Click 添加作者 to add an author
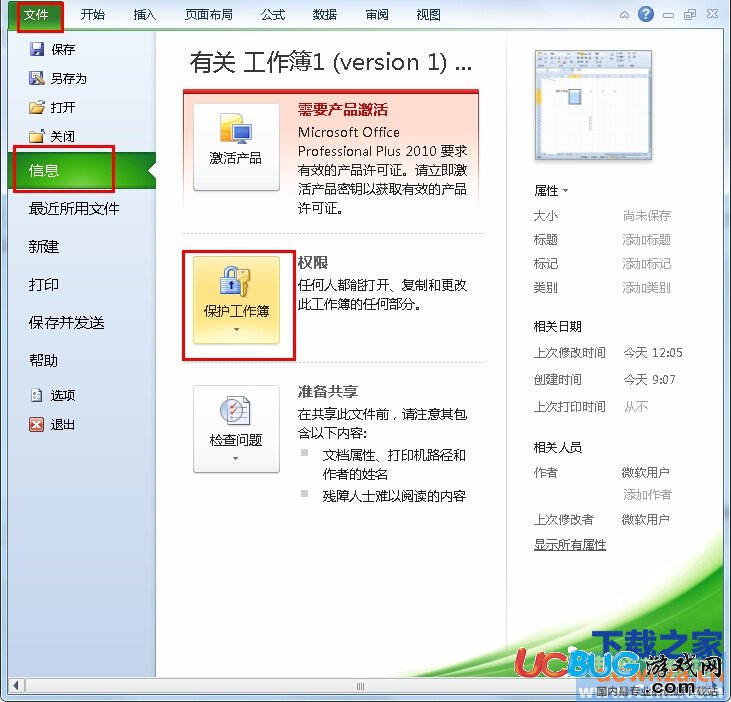Viewport: 731px width, 702px height. [648, 495]
